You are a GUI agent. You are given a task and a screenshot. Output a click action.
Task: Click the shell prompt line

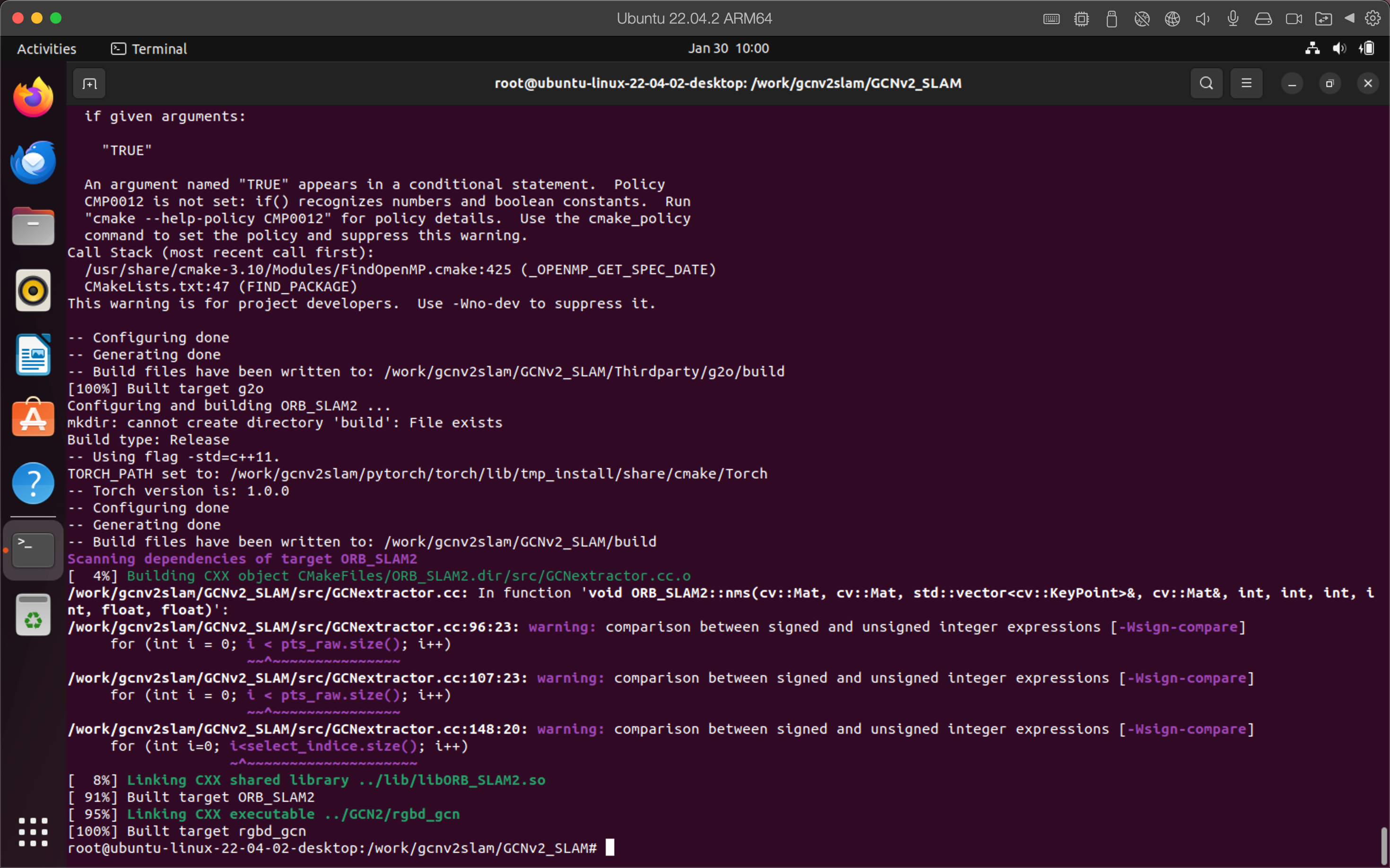click(x=341, y=848)
